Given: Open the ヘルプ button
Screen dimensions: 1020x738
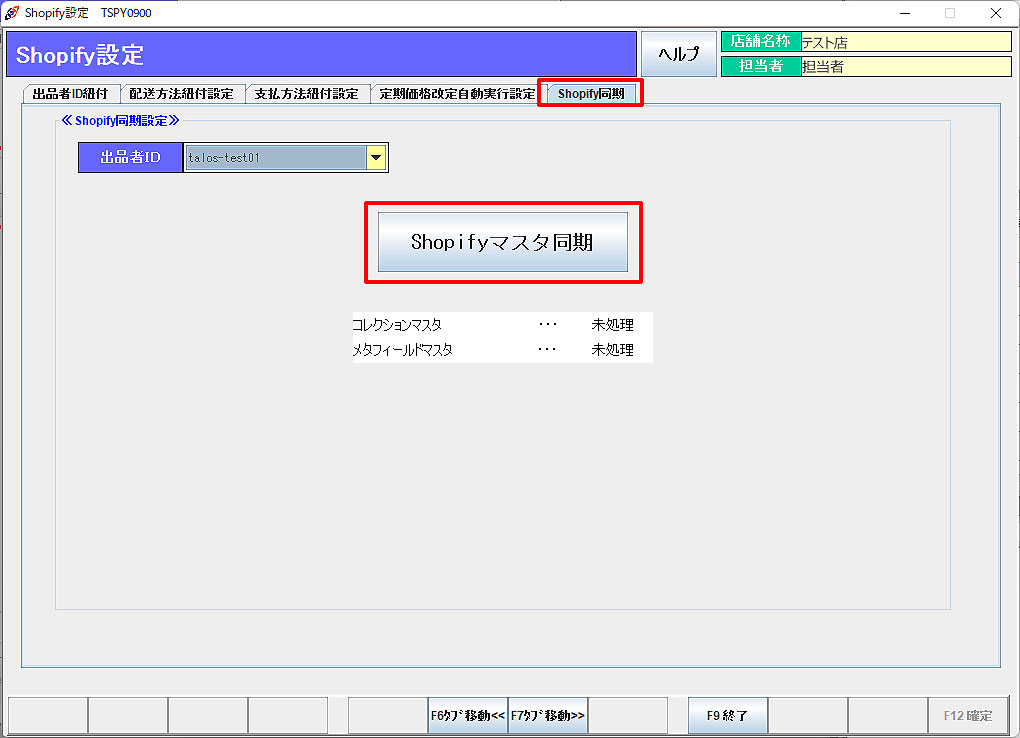Looking at the screenshot, I should click(x=678, y=54).
